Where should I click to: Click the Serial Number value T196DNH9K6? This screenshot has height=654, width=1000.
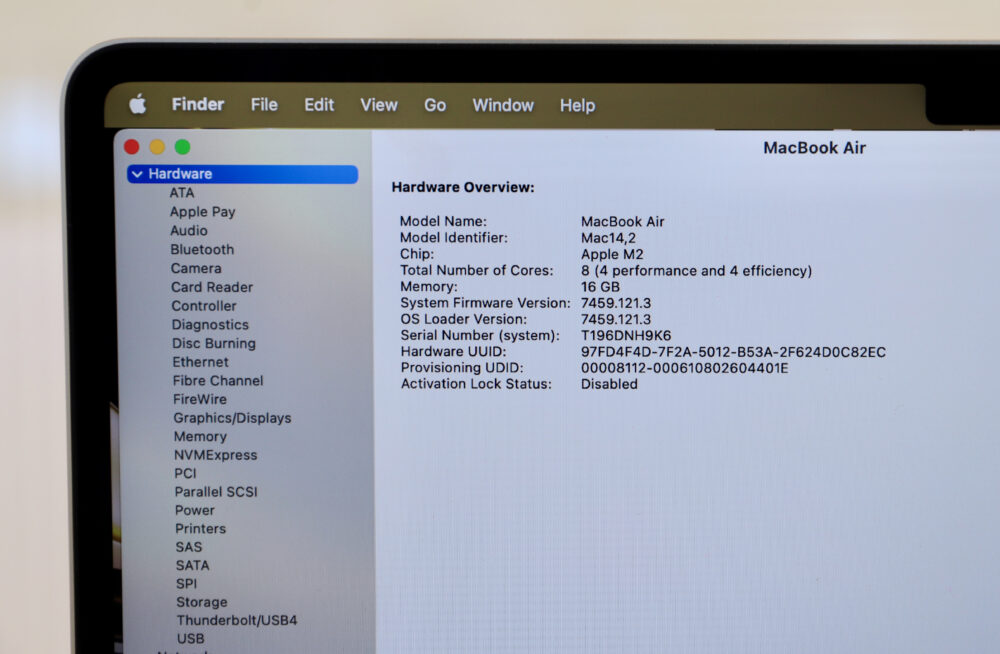[x=626, y=335]
